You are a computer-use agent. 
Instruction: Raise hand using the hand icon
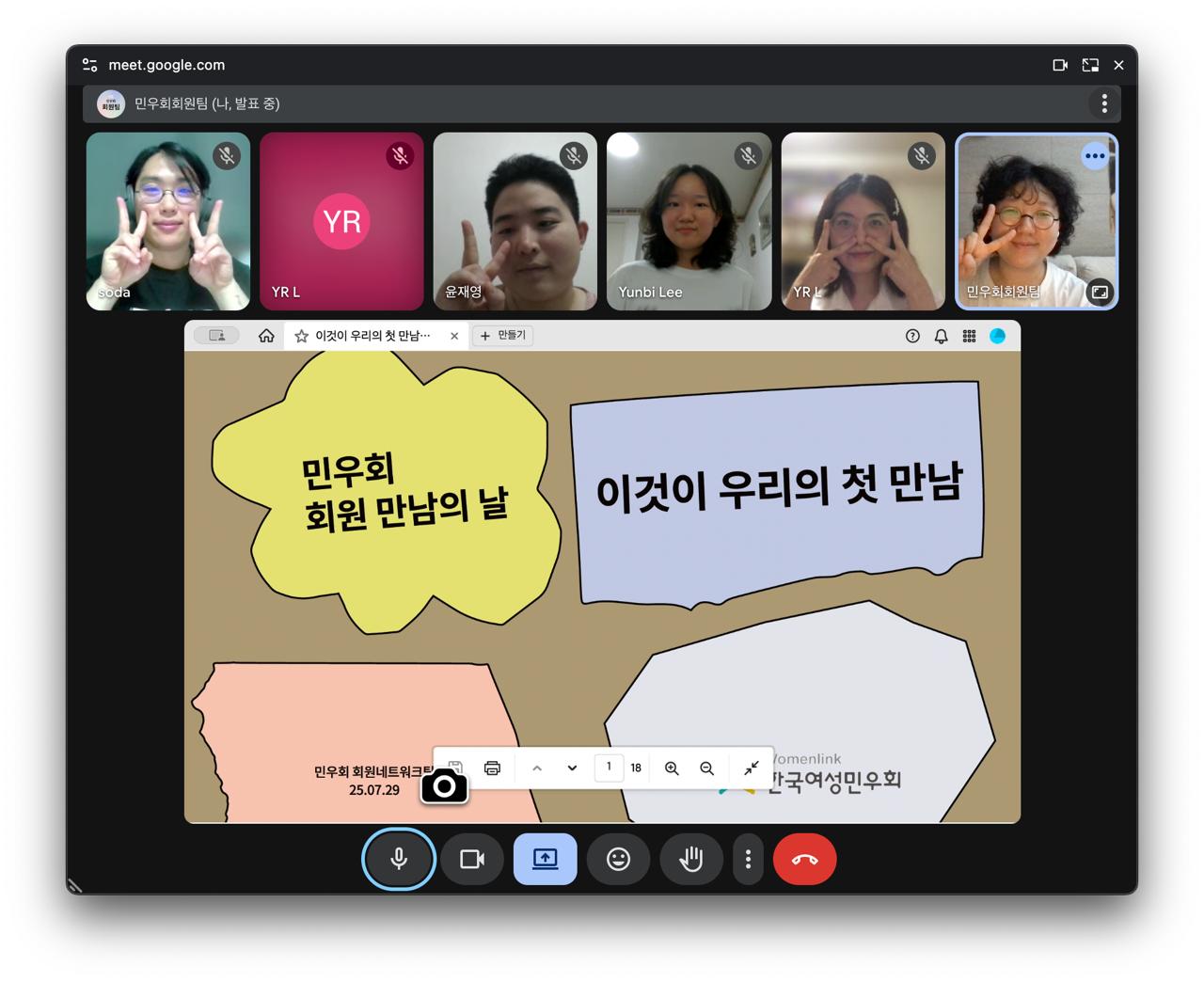tap(691, 859)
